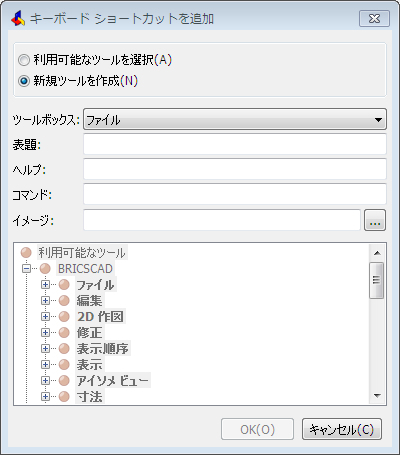Click into the 表題 text field
The height and width of the screenshot is (455, 400).
tap(235, 144)
